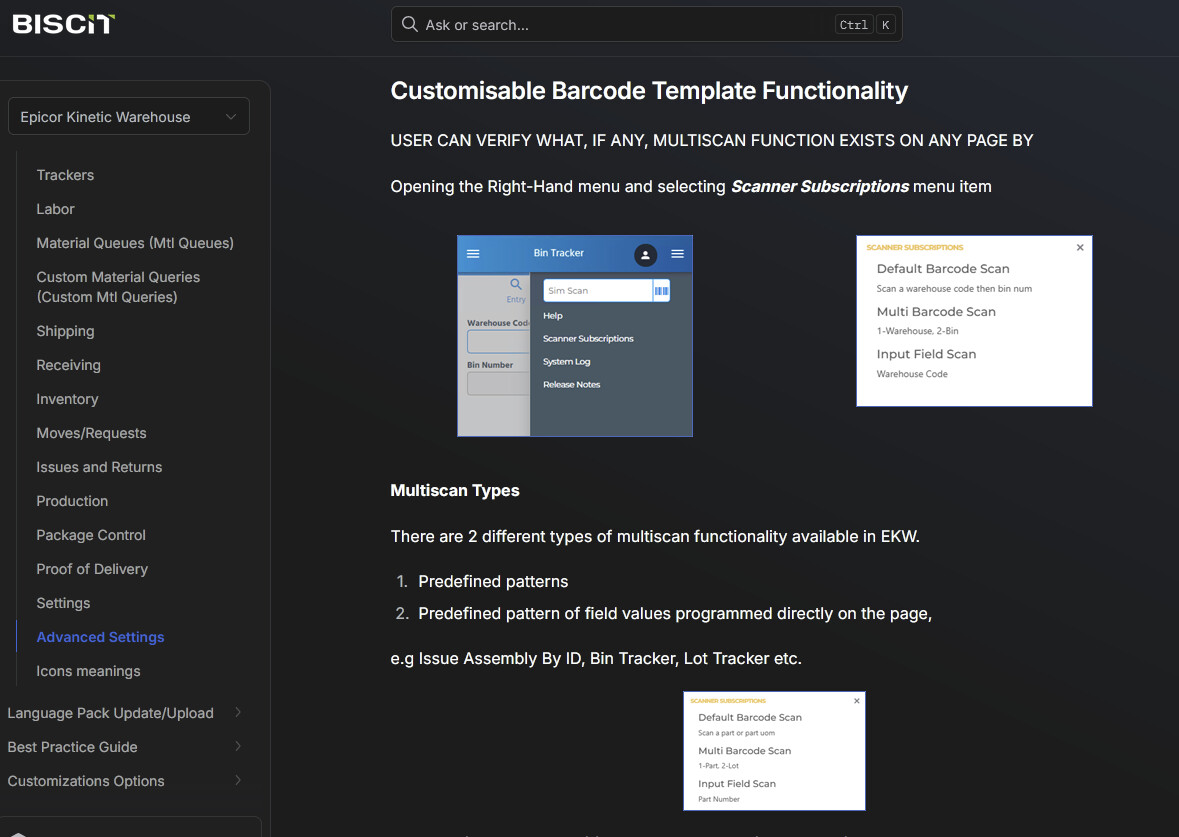Click the search magnifier icon
1179x837 pixels.
click(x=409, y=24)
